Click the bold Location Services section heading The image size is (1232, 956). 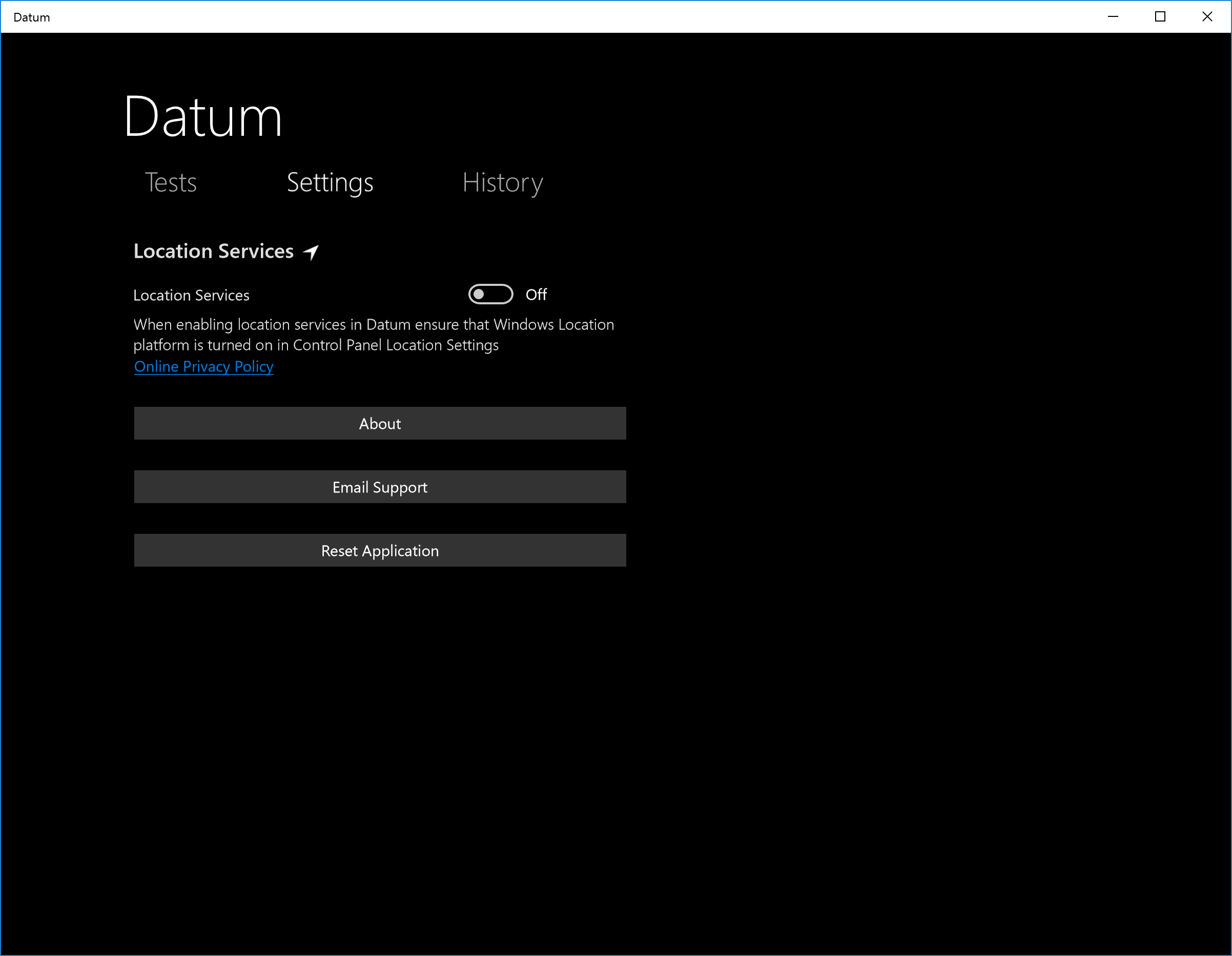click(x=213, y=252)
